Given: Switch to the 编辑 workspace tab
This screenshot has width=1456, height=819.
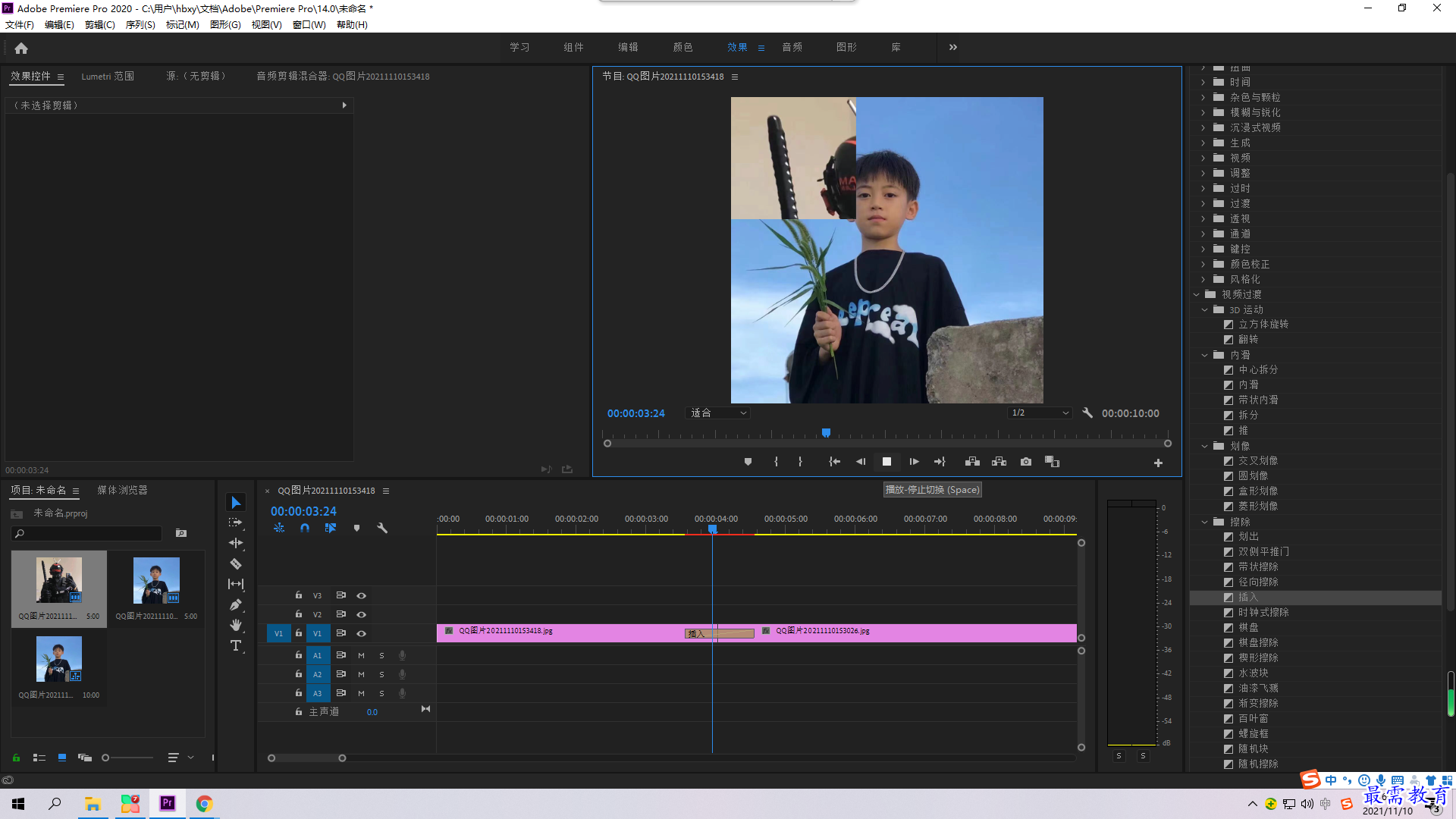Looking at the screenshot, I should click(628, 47).
